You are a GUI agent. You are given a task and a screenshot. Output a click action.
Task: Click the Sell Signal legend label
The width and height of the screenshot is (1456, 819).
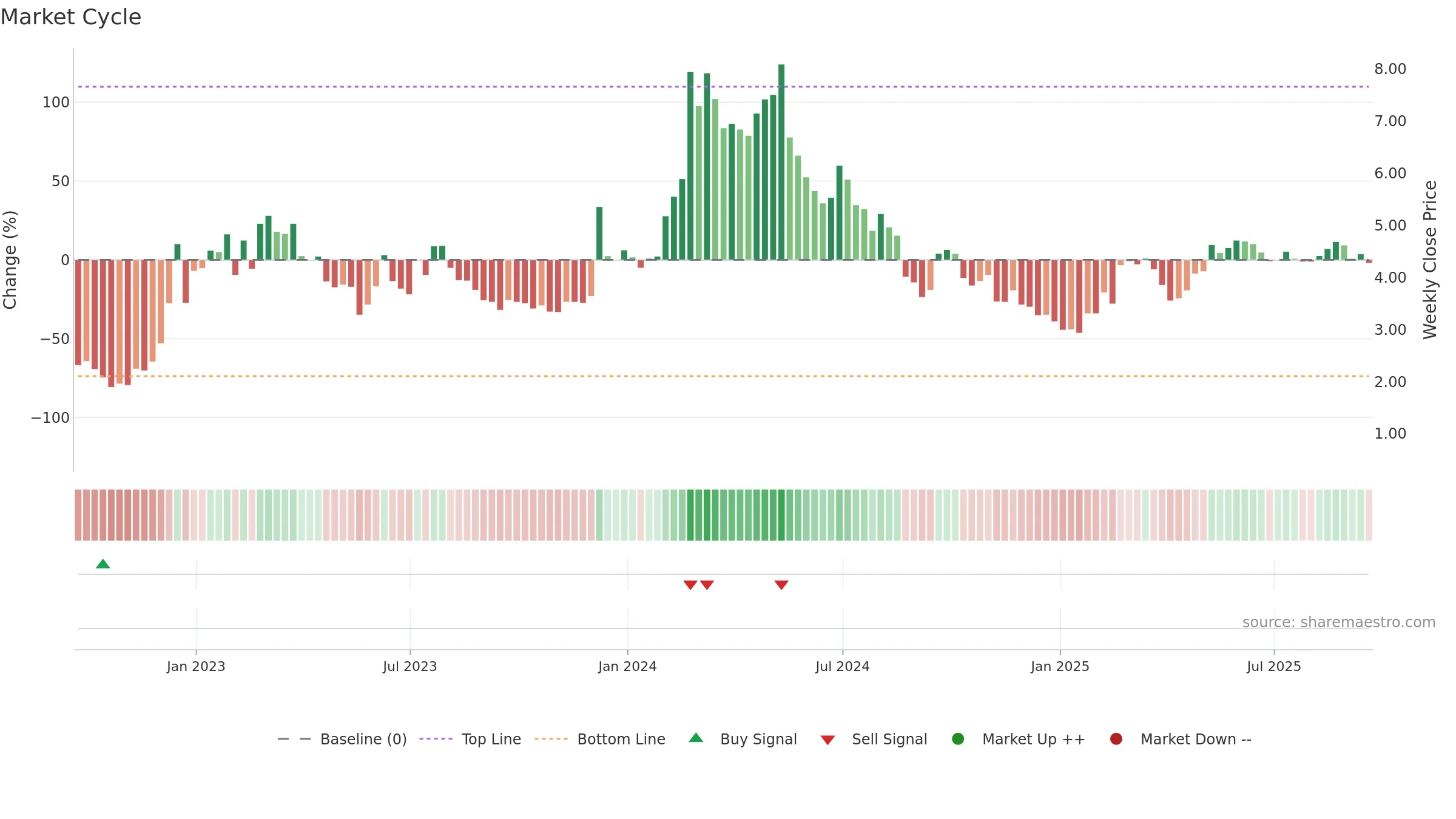[889, 739]
